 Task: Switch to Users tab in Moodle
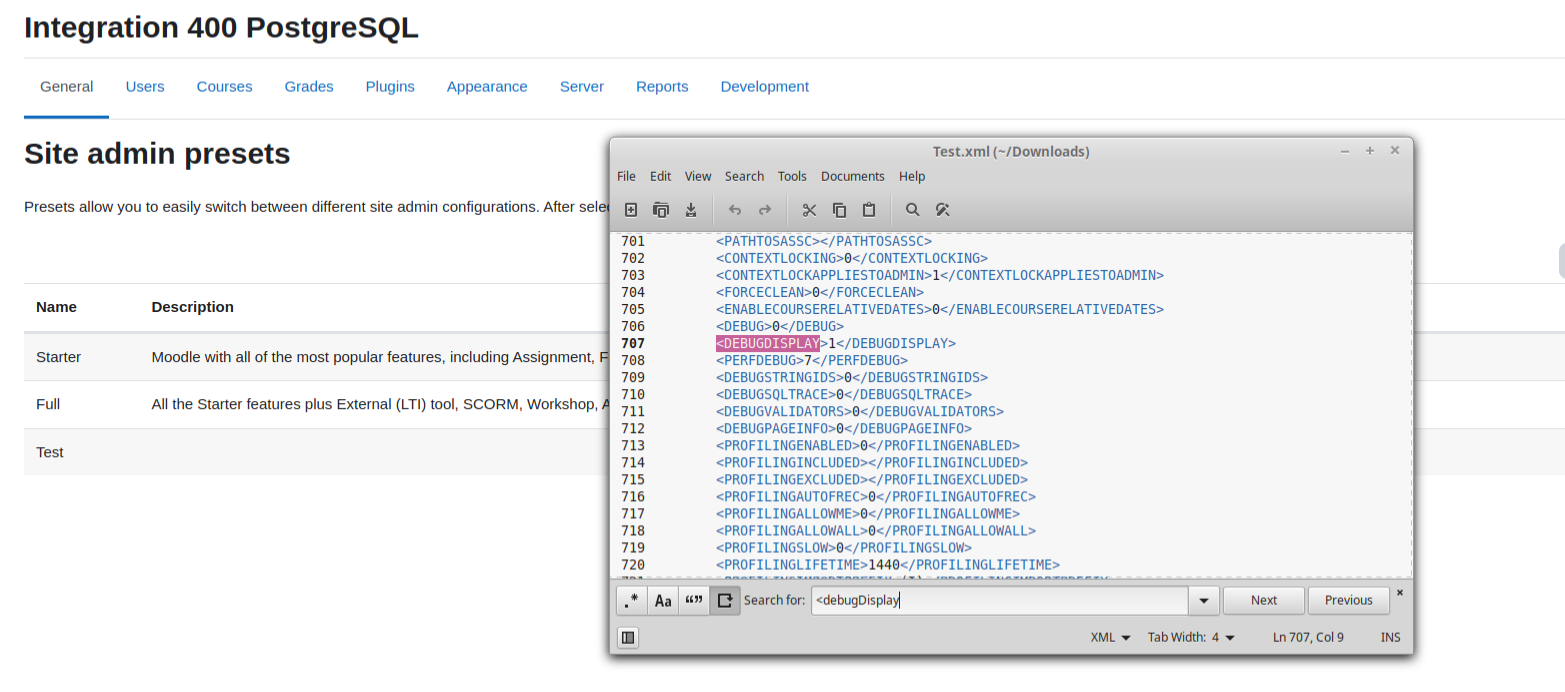145,87
